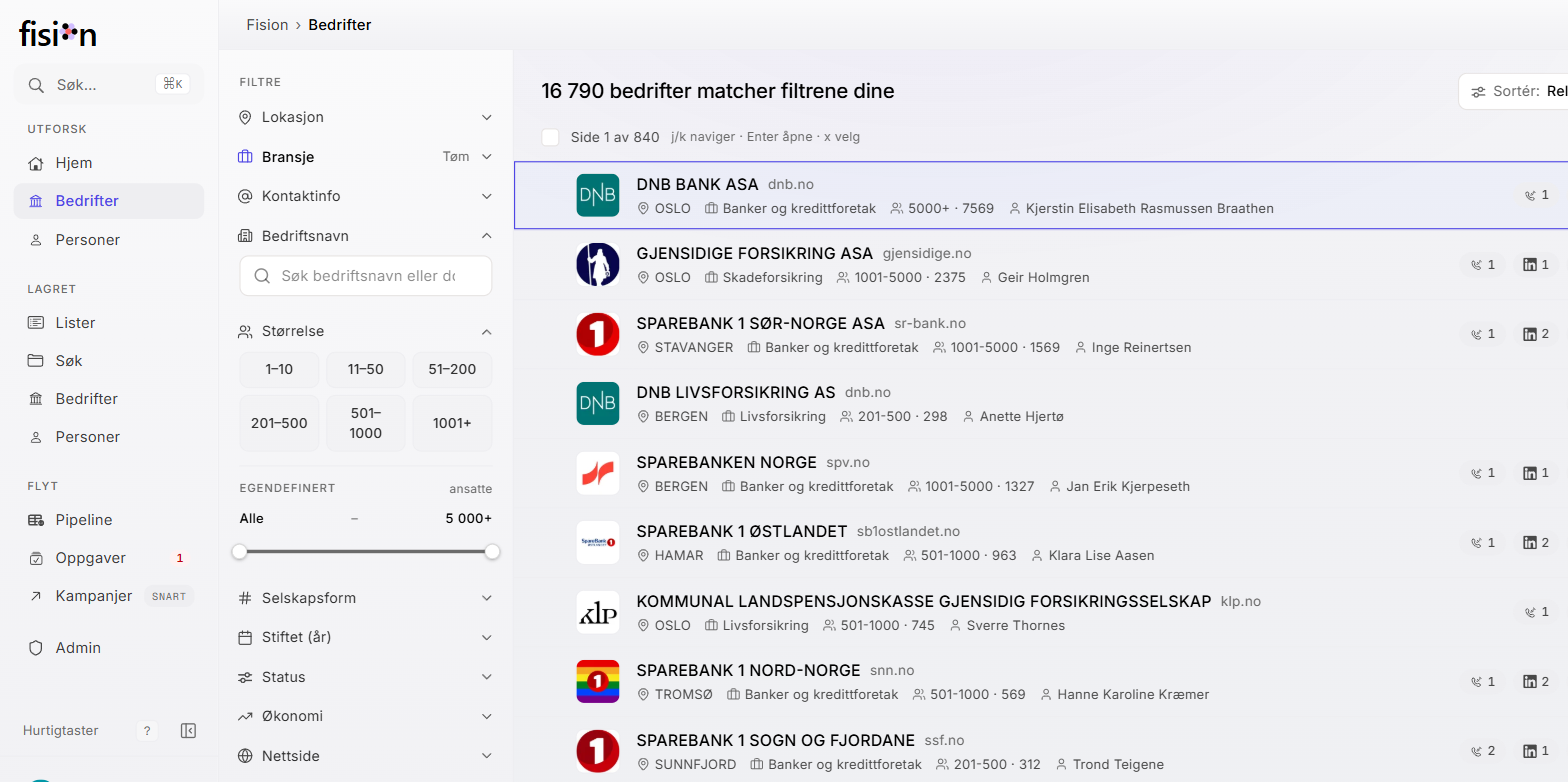The image size is (1568, 782).
Task: Click Fision breadcrumb link
Action: click(267, 25)
